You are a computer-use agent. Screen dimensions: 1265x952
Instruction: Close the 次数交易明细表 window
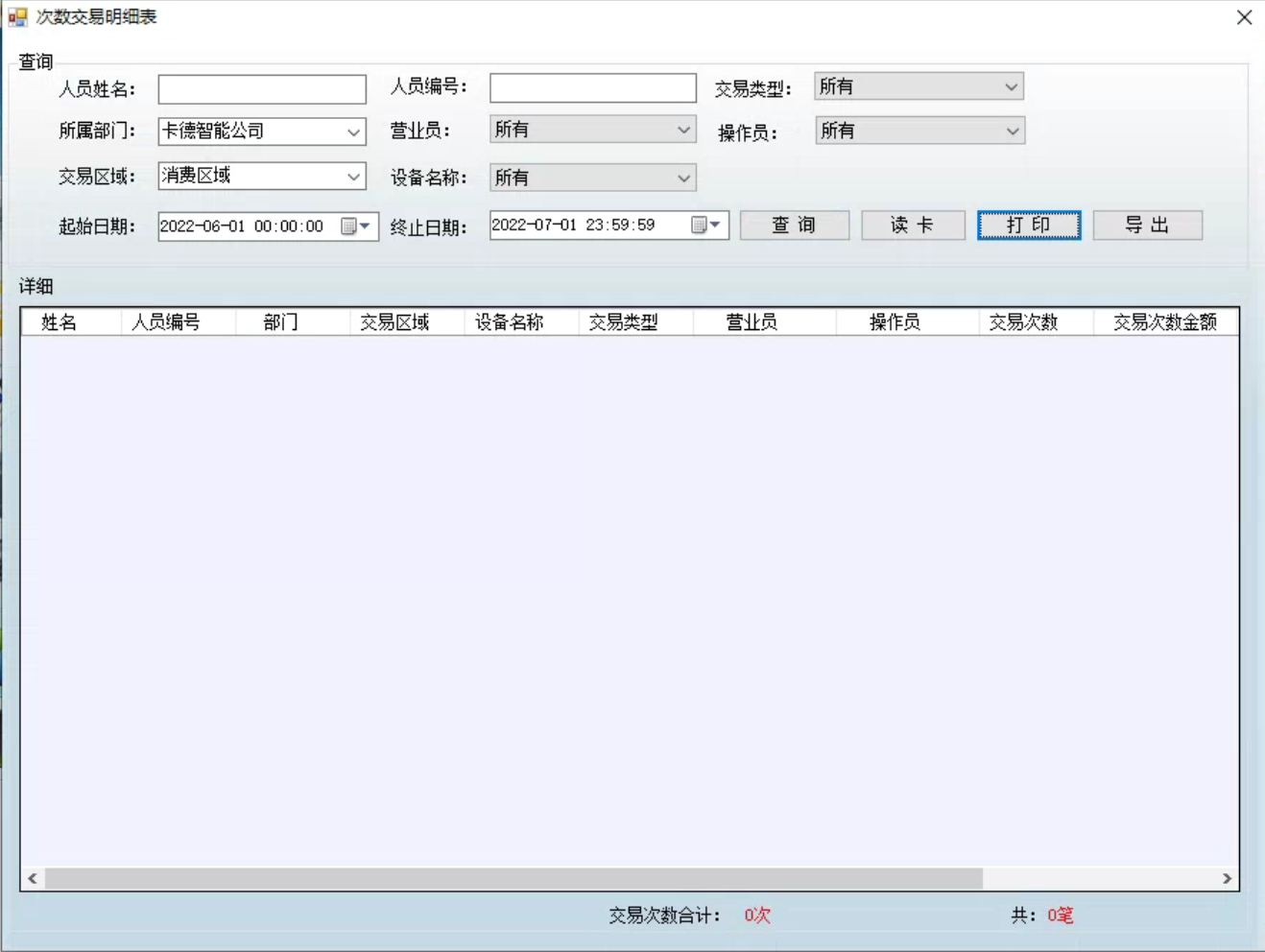[1244, 17]
